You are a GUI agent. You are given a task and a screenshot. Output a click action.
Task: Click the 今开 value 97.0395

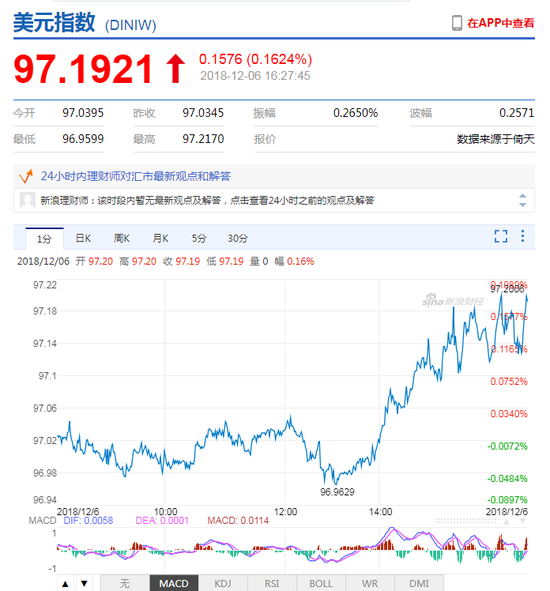pyautogui.click(x=83, y=113)
